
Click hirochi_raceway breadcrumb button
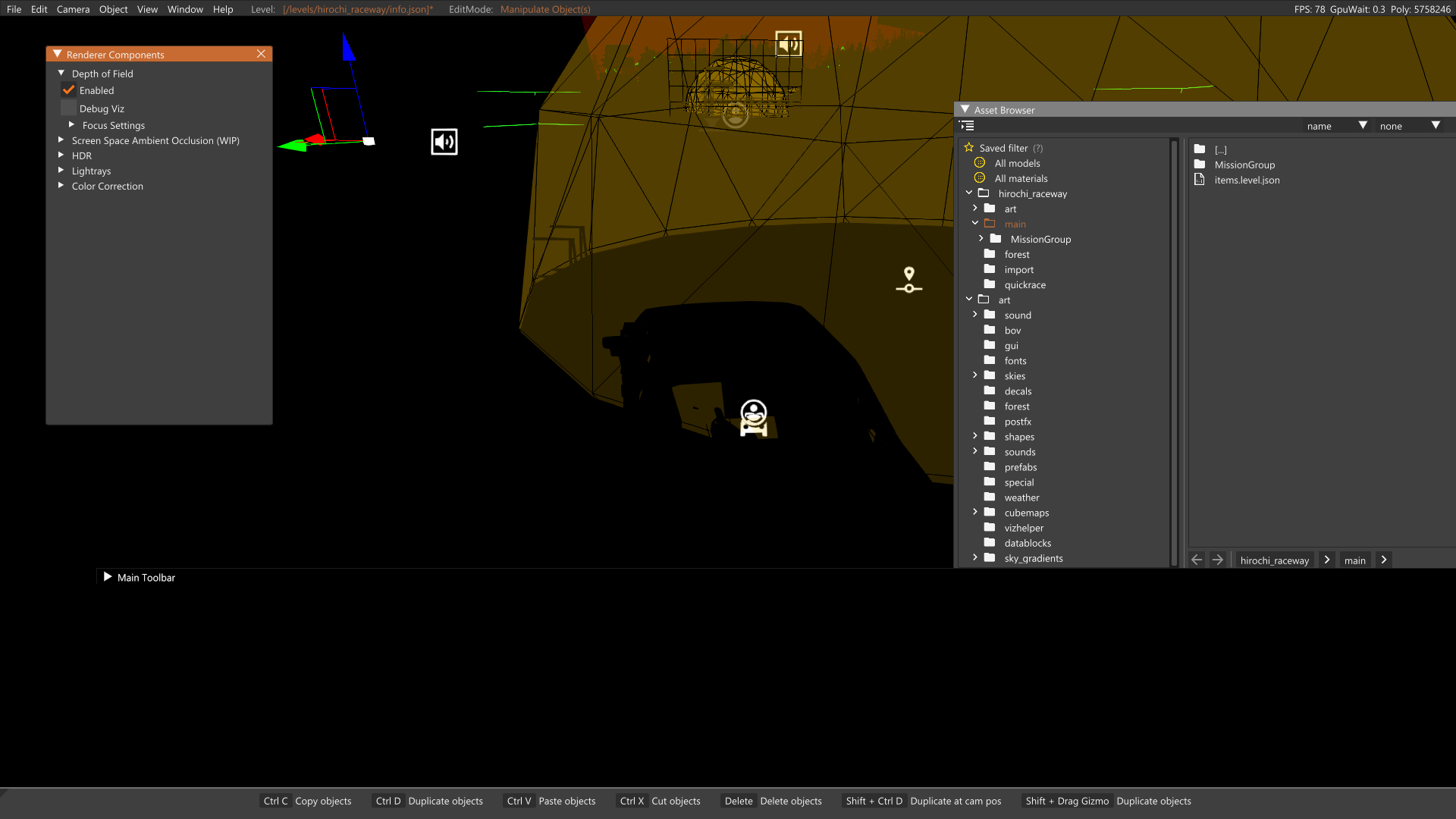point(1274,560)
